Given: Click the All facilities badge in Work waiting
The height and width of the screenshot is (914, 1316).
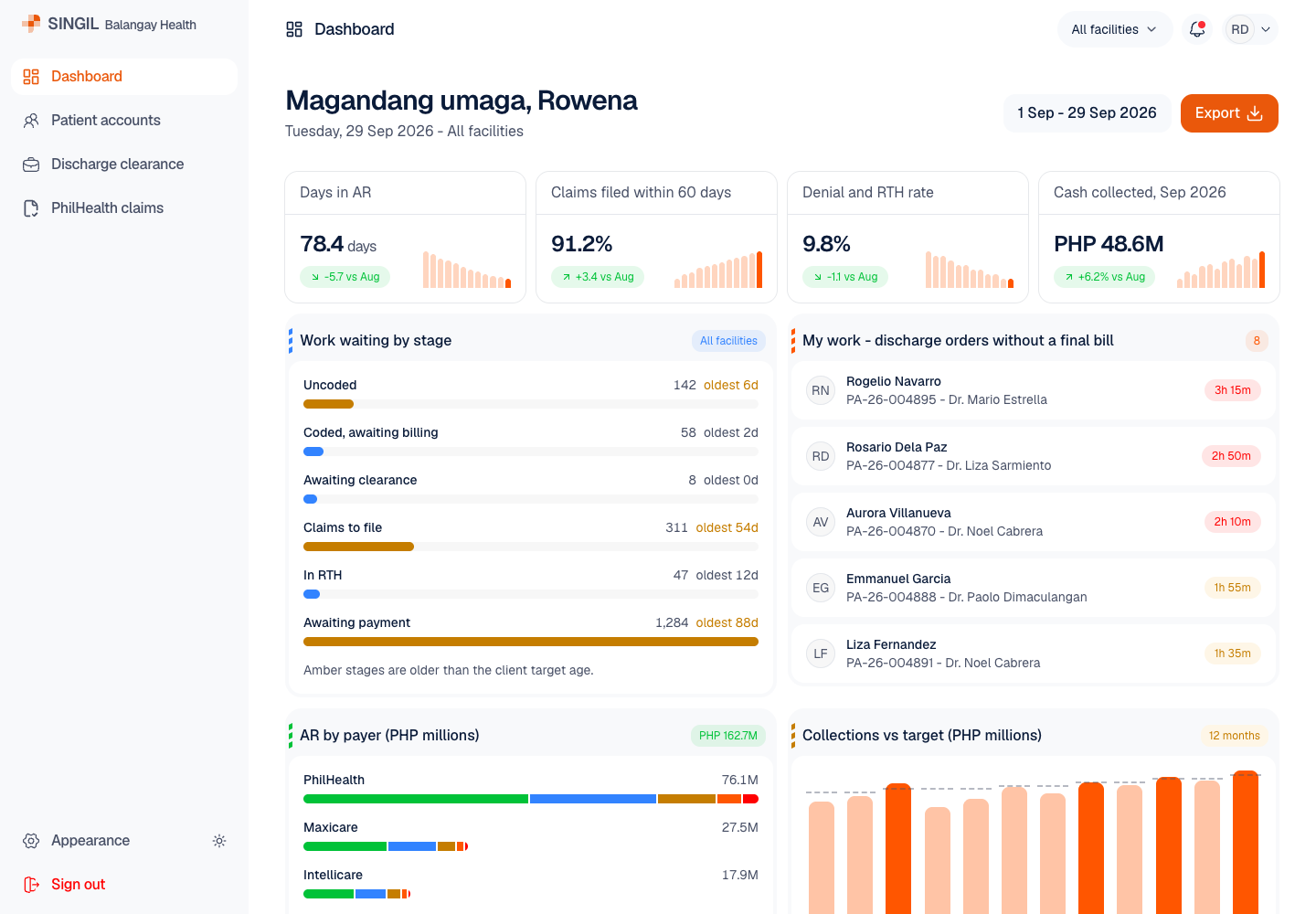Looking at the screenshot, I should click(x=728, y=341).
